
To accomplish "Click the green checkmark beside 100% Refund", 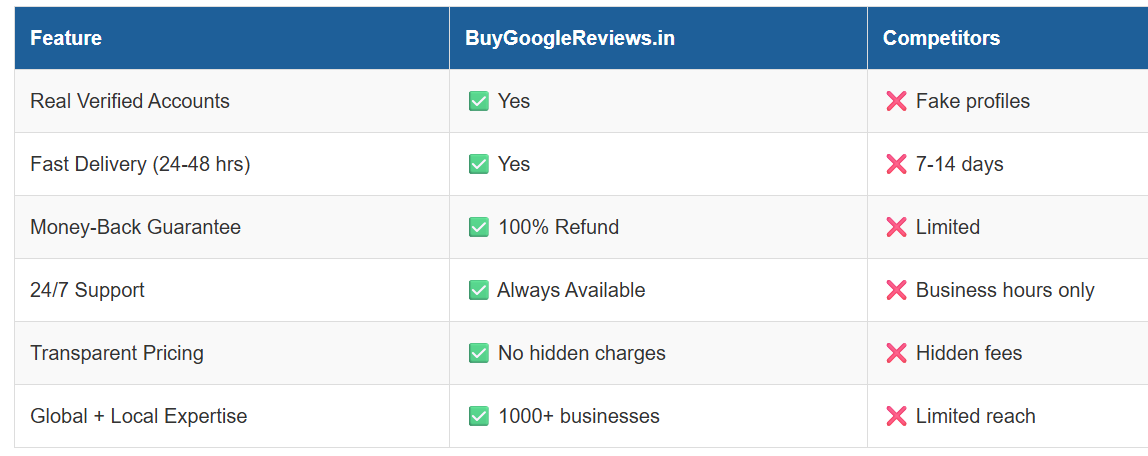I will click(479, 227).
